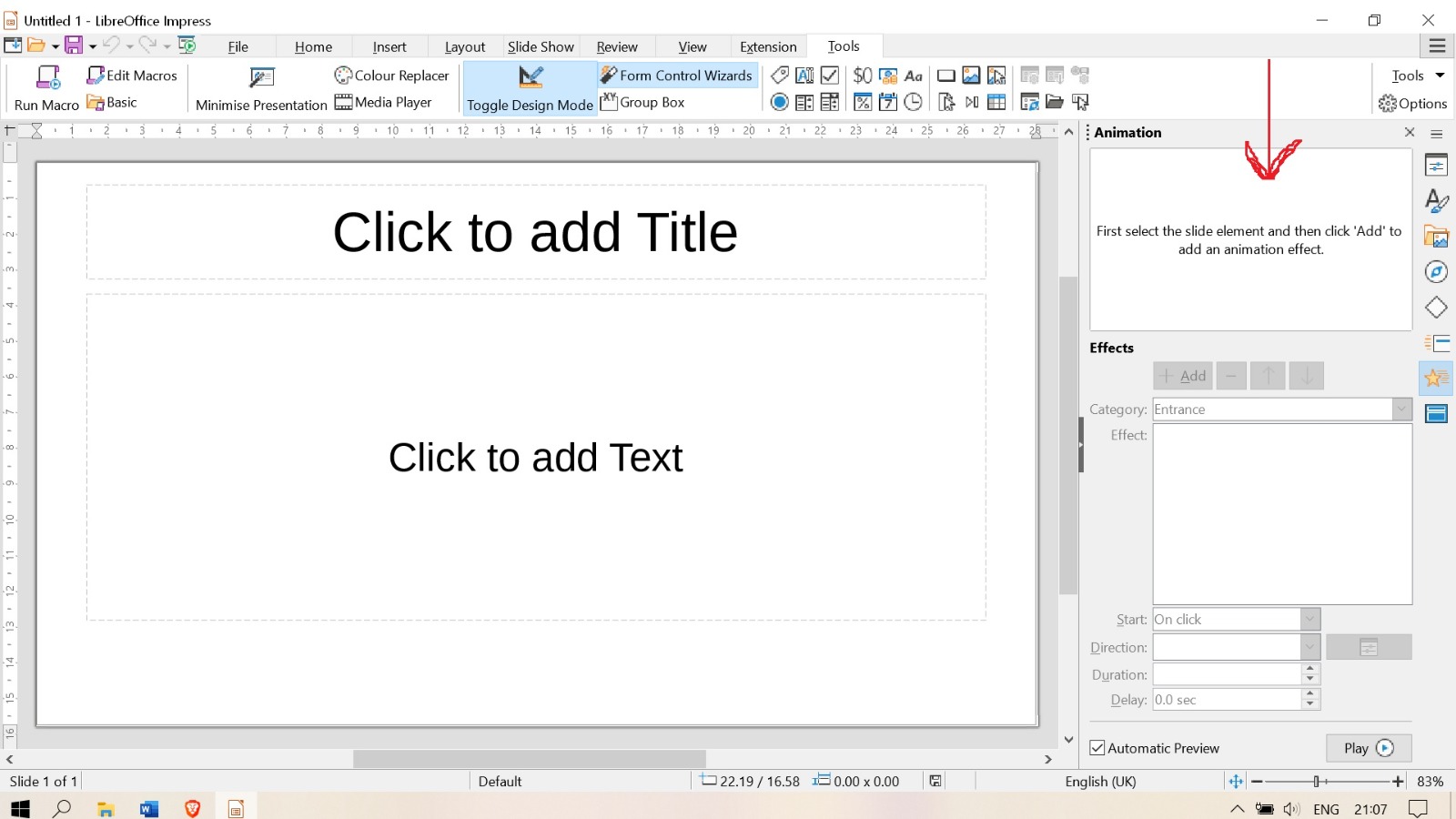
Task: Open LibreOffice Impress from the taskbar
Action: pos(236,808)
